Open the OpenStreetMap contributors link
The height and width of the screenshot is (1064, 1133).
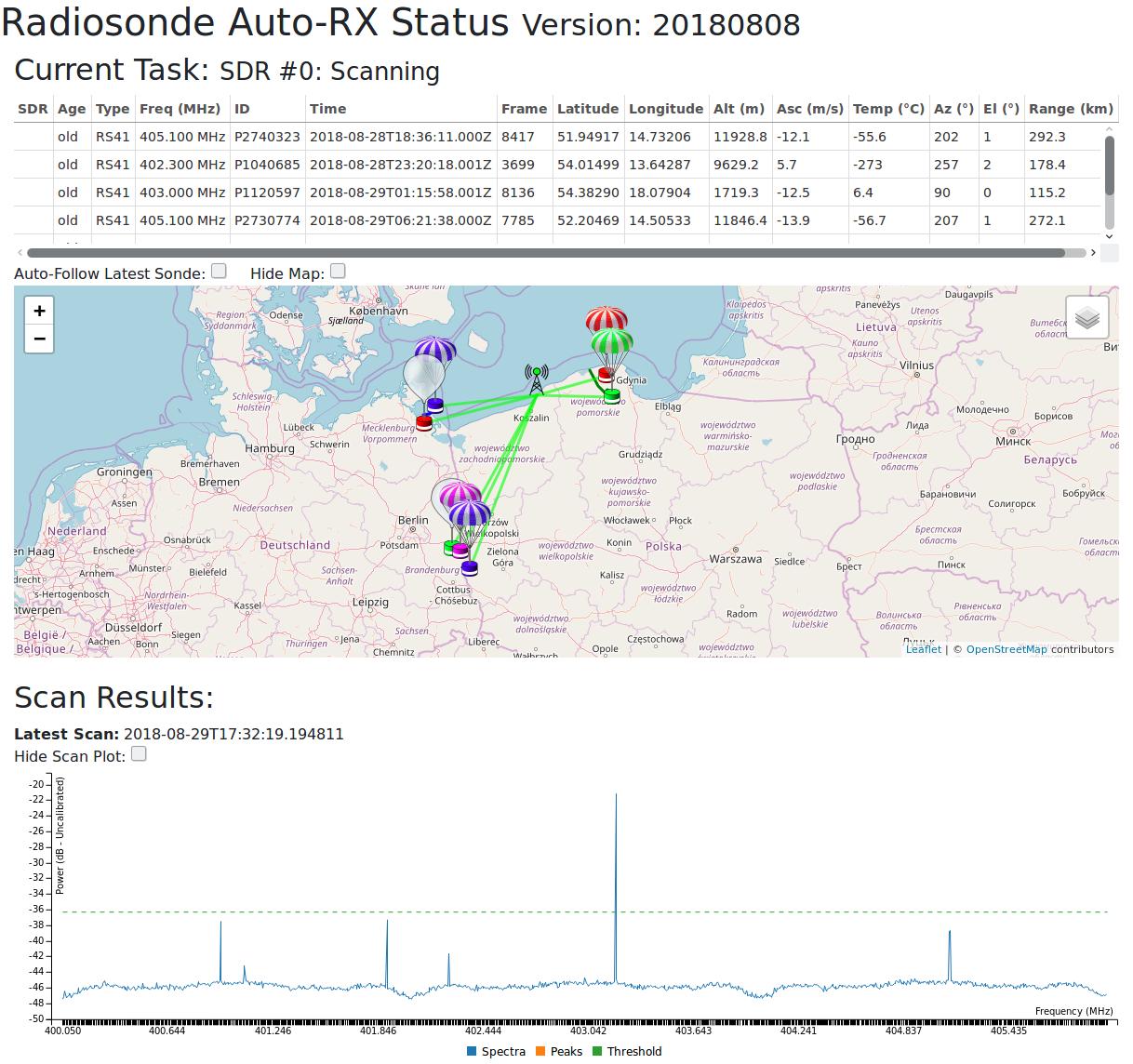pos(1006,649)
